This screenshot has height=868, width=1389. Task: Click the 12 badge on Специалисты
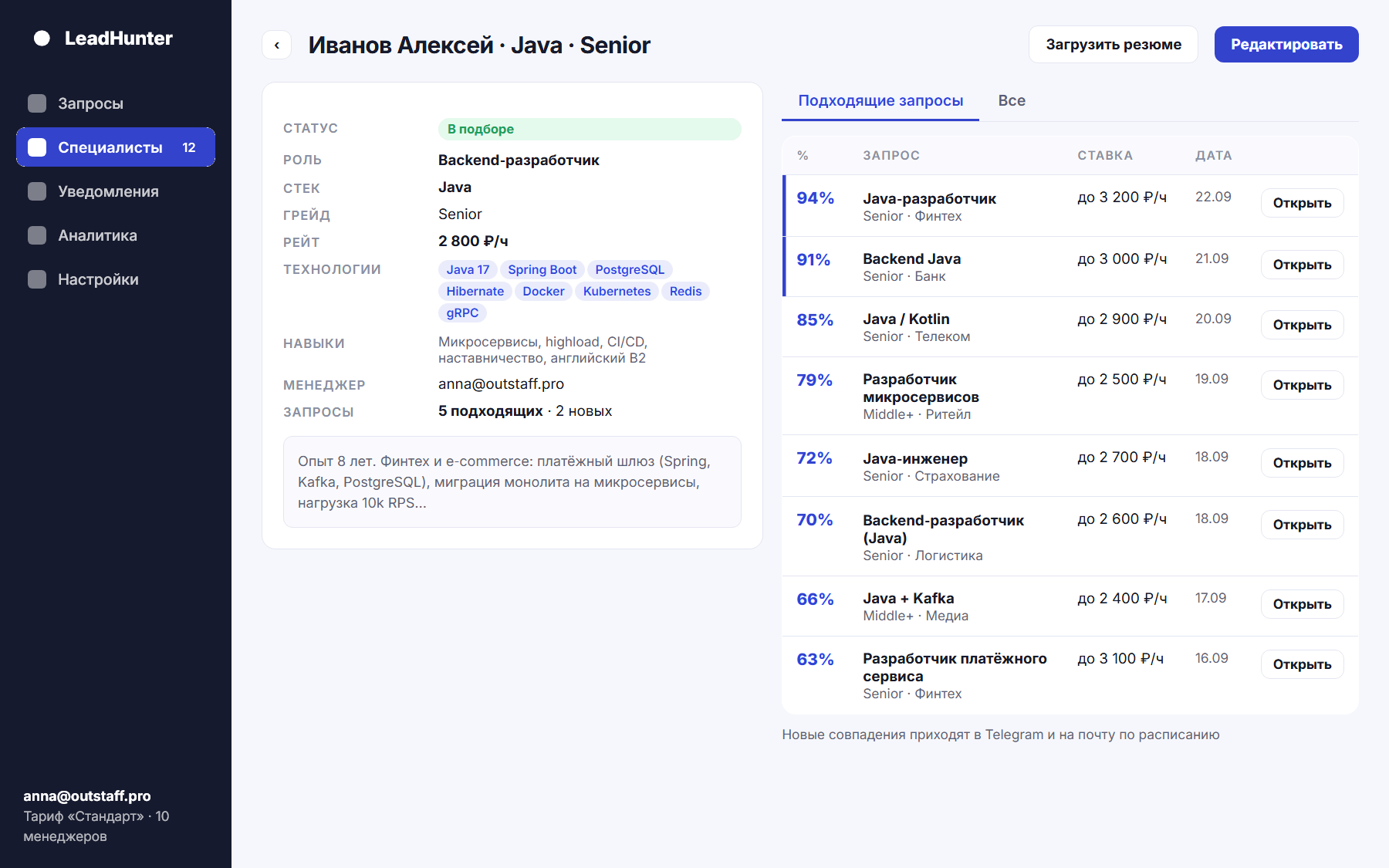coord(189,147)
